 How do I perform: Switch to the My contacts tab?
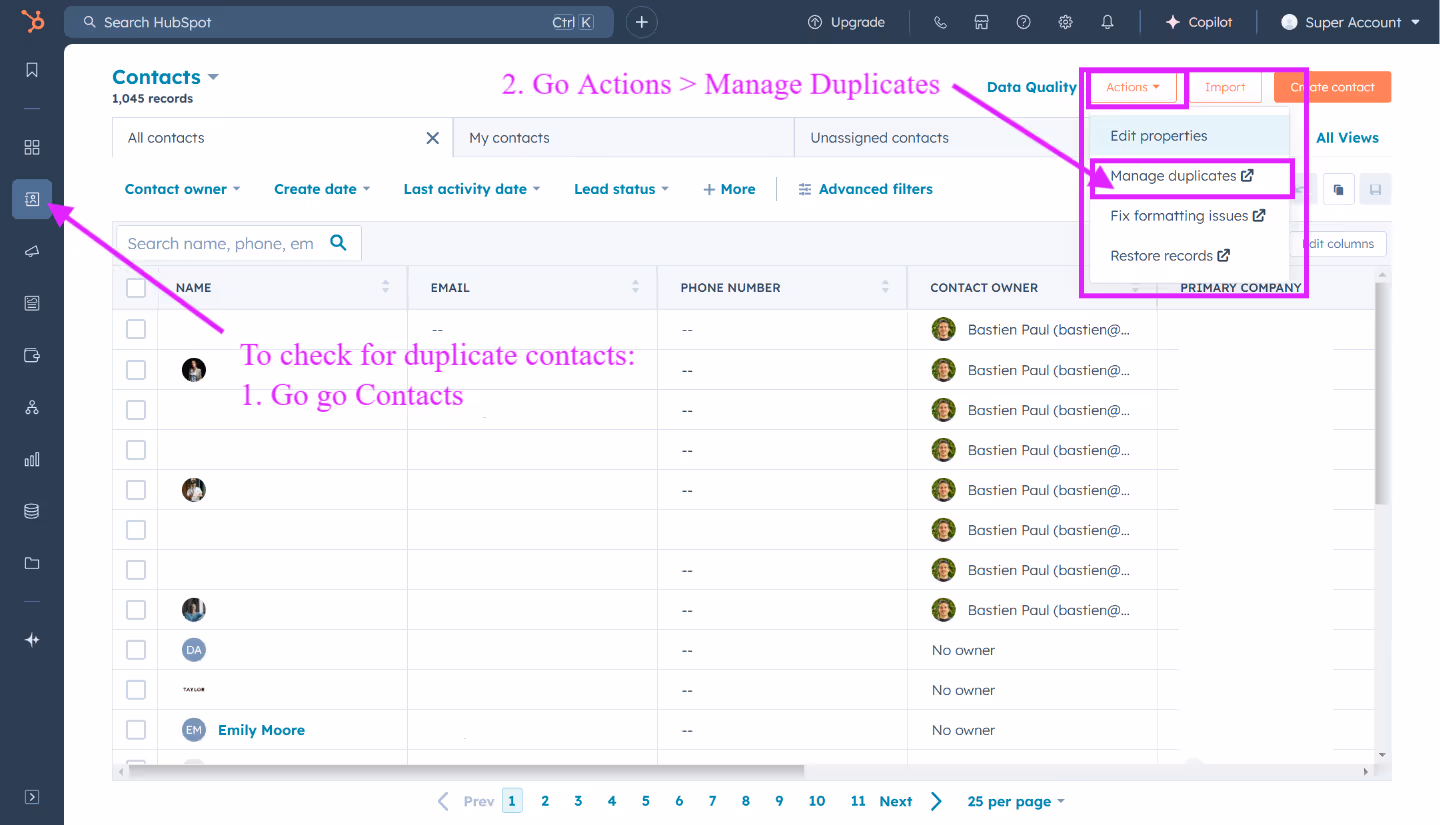(x=509, y=137)
